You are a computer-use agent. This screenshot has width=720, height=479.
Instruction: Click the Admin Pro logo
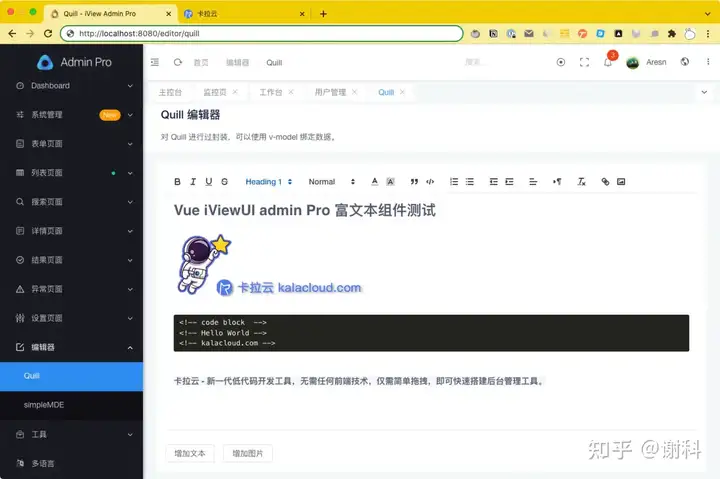(x=74, y=62)
